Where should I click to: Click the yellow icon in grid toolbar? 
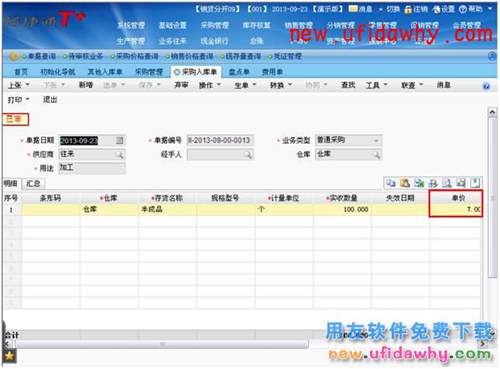[405, 183]
